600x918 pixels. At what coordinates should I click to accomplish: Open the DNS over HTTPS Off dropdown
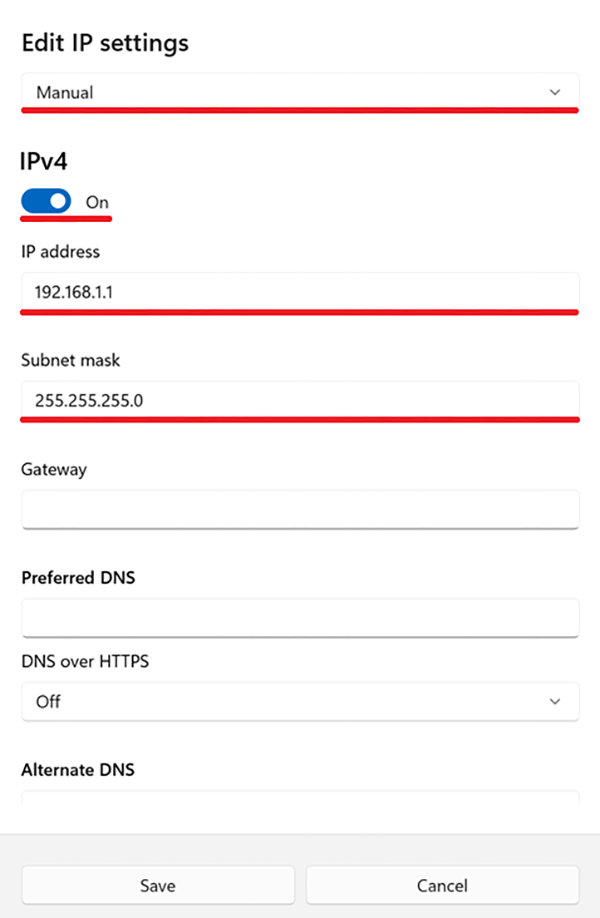[x=300, y=701]
